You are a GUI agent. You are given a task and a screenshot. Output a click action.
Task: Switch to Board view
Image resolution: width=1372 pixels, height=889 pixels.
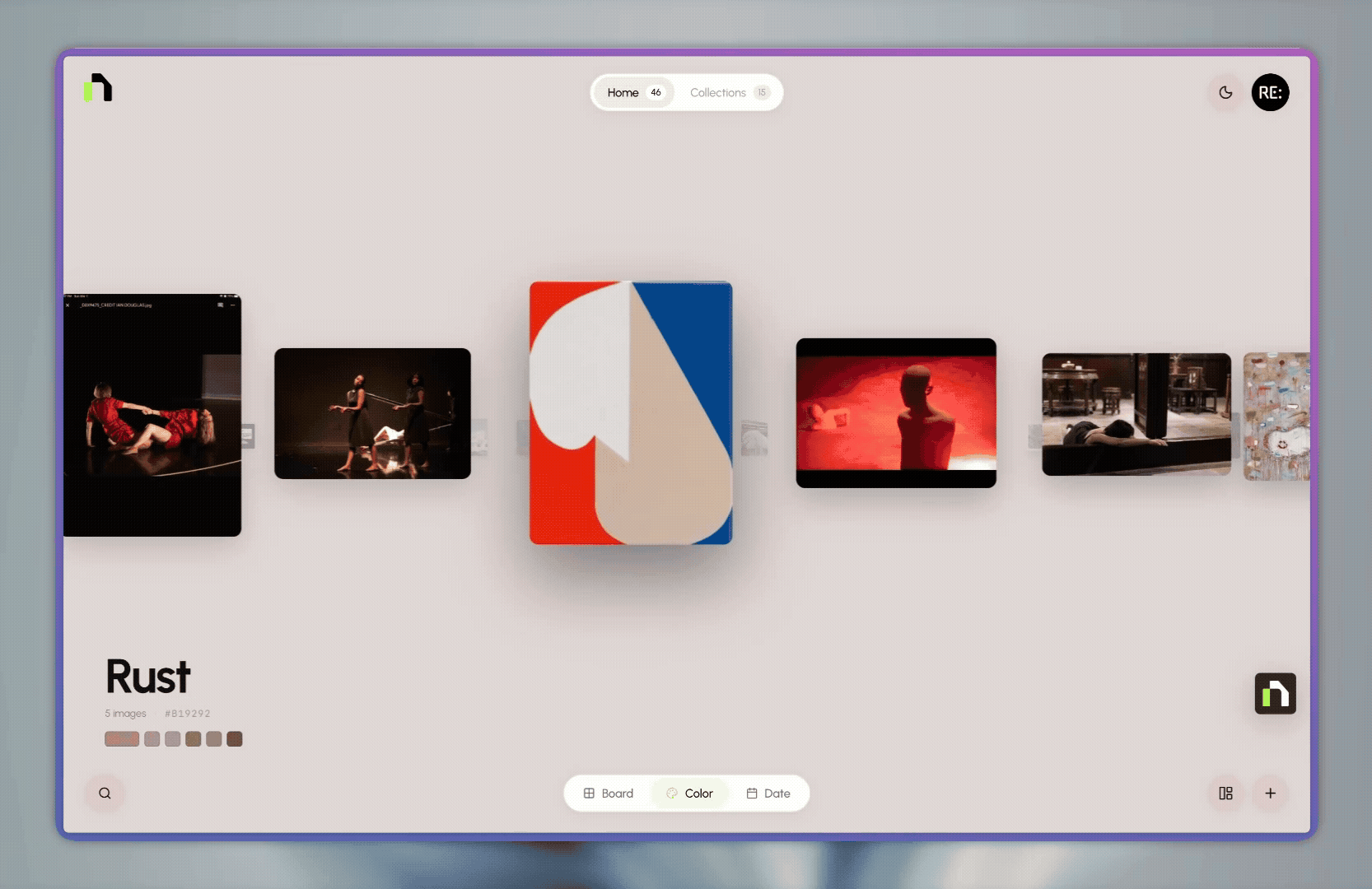click(x=609, y=794)
